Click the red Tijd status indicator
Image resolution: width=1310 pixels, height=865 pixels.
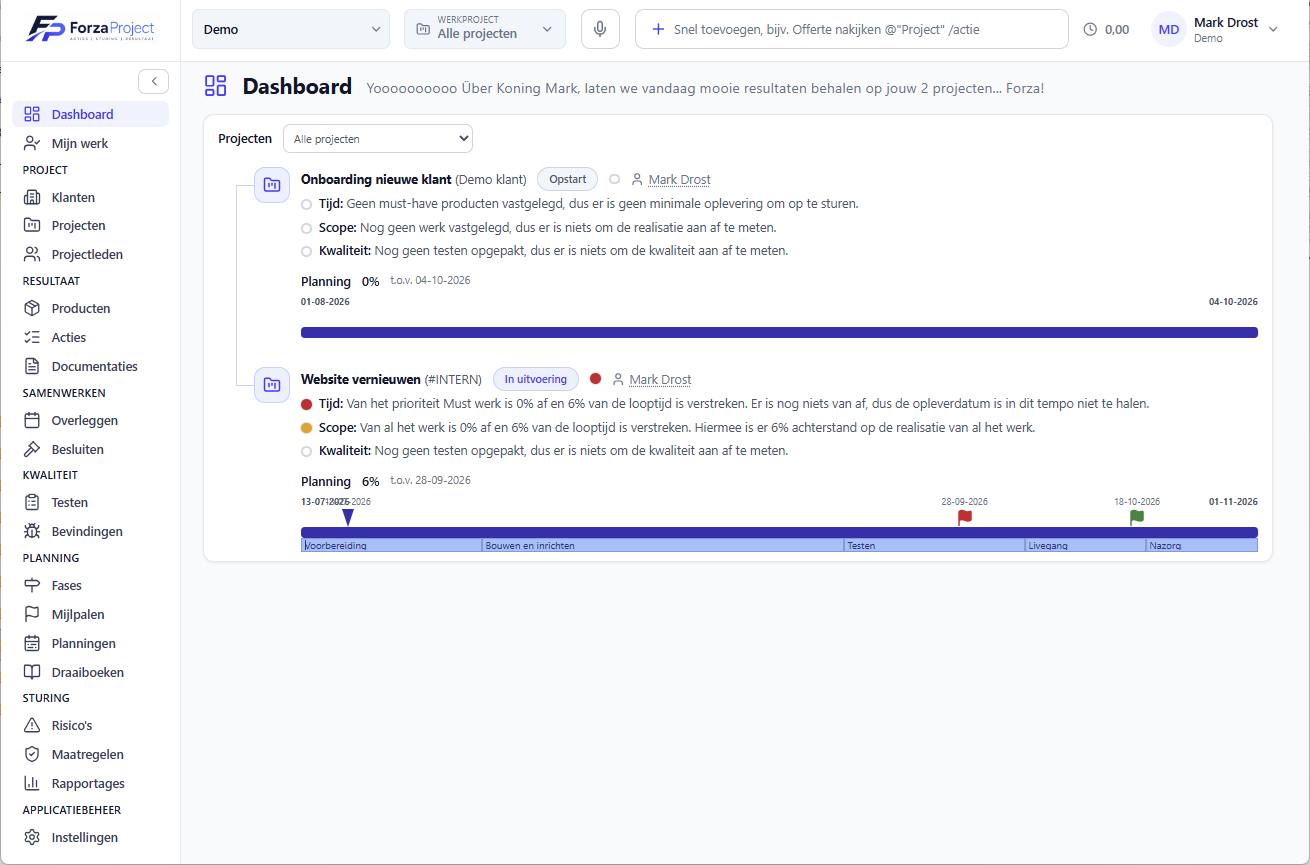click(307, 404)
